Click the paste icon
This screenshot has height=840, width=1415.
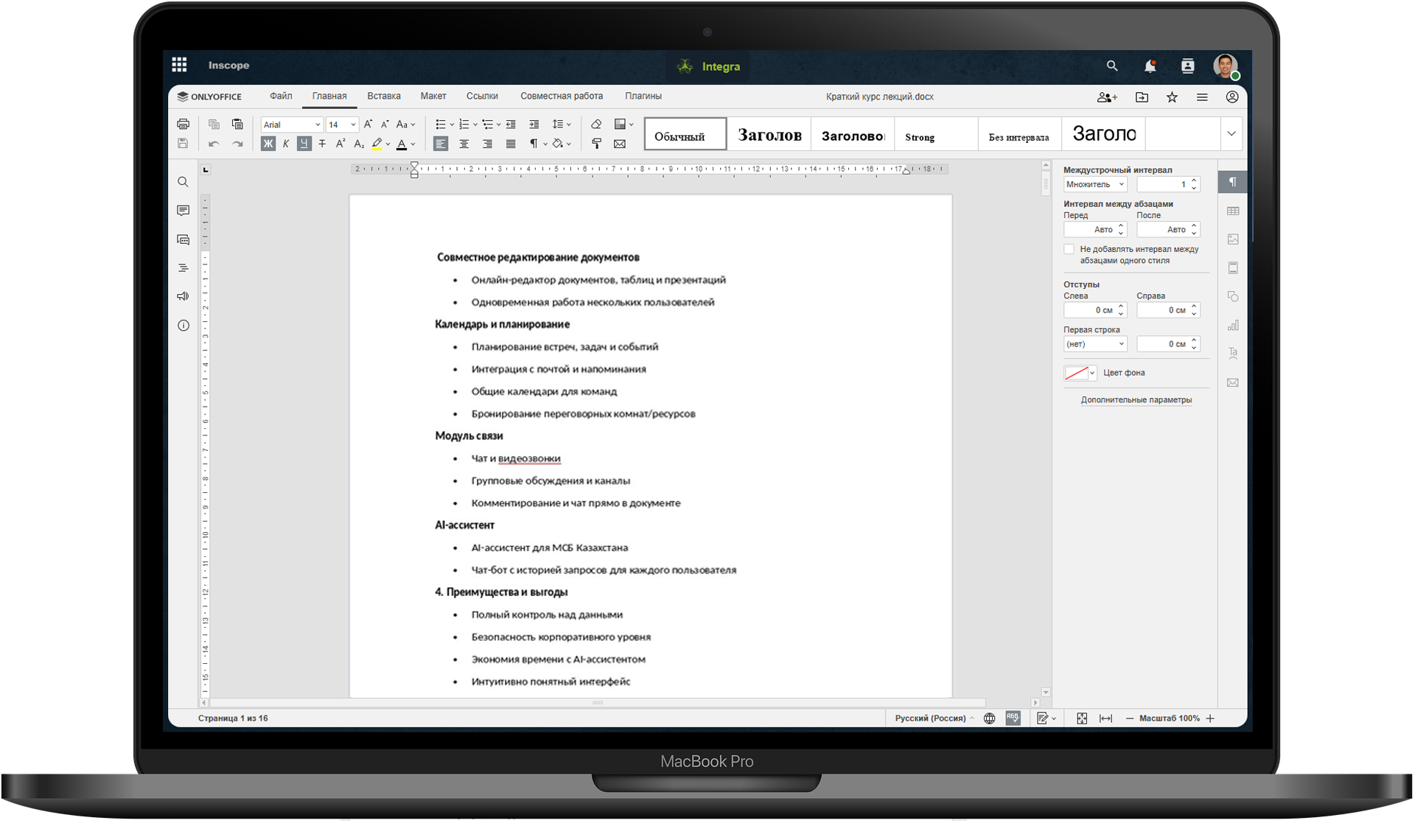point(237,124)
